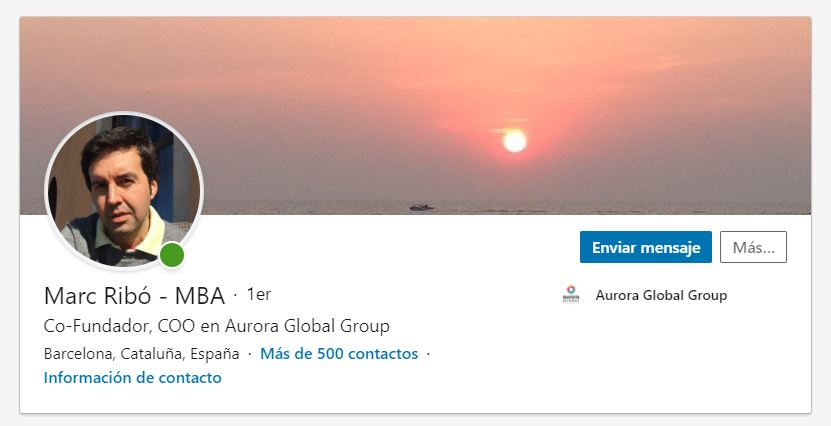
Task: Send a message via Enviar mensaje
Action: click(x=646, y=247)
